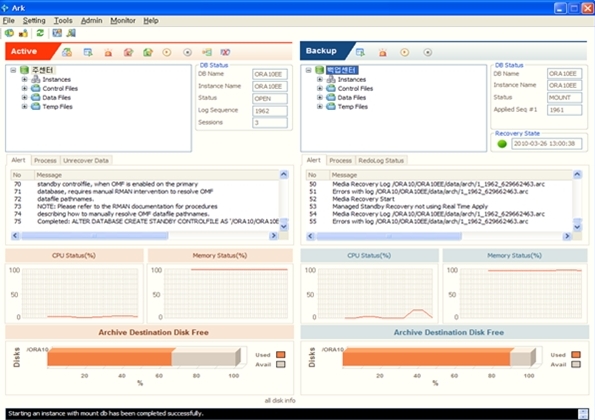This screenshot has height=420, width=595.
Task: Click the Backup panel header label
Action: (321, 51)
